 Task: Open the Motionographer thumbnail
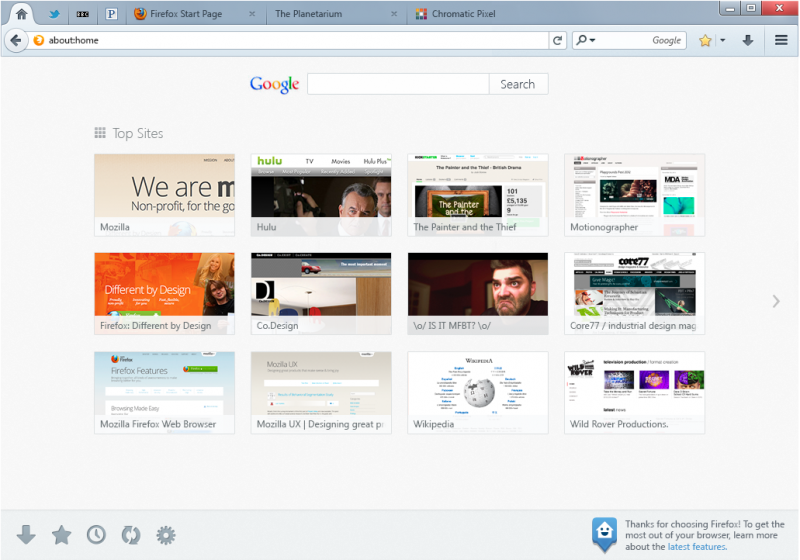click(x=634, y=195)
